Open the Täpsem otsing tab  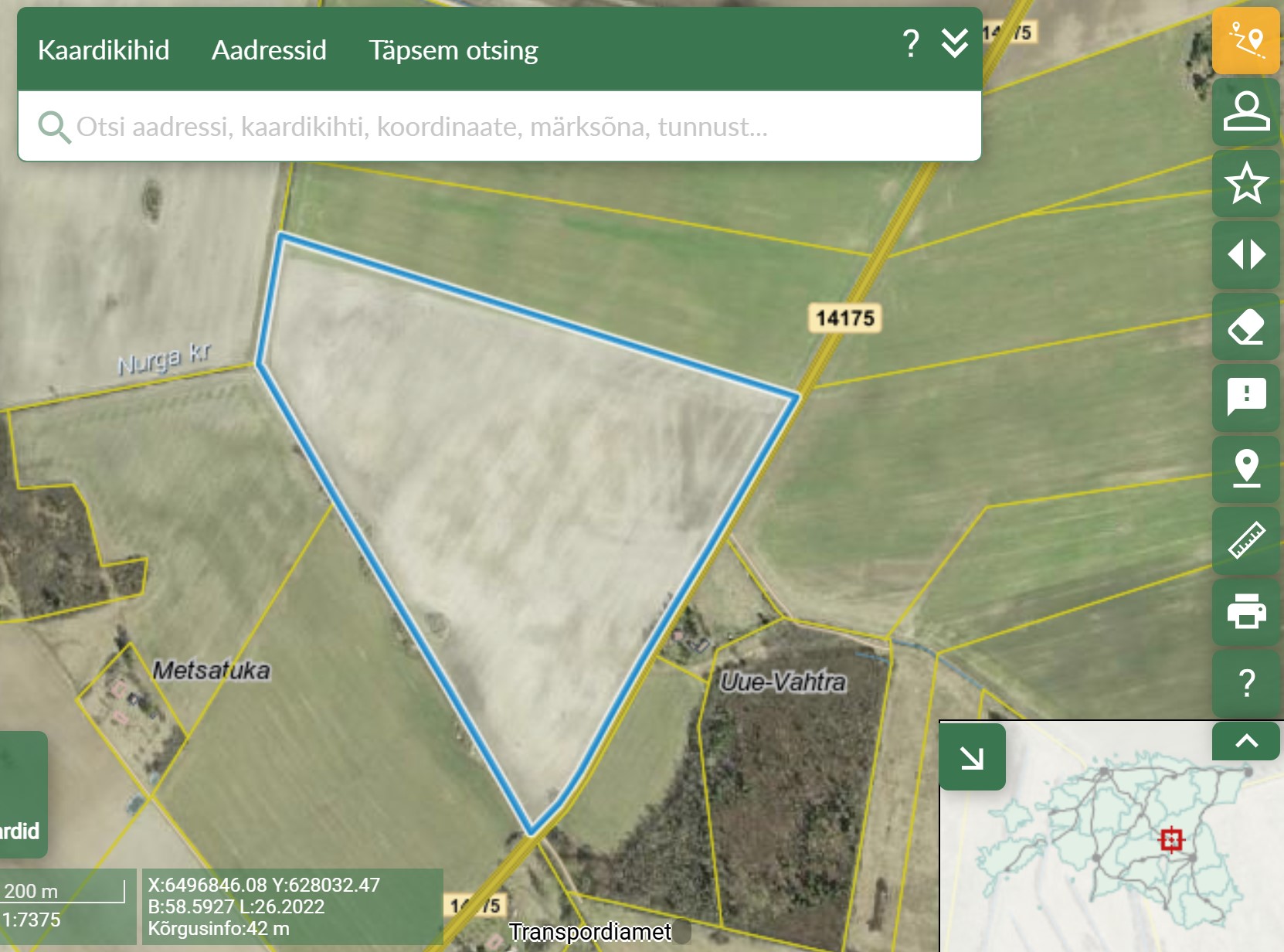[x=453, y=50]
